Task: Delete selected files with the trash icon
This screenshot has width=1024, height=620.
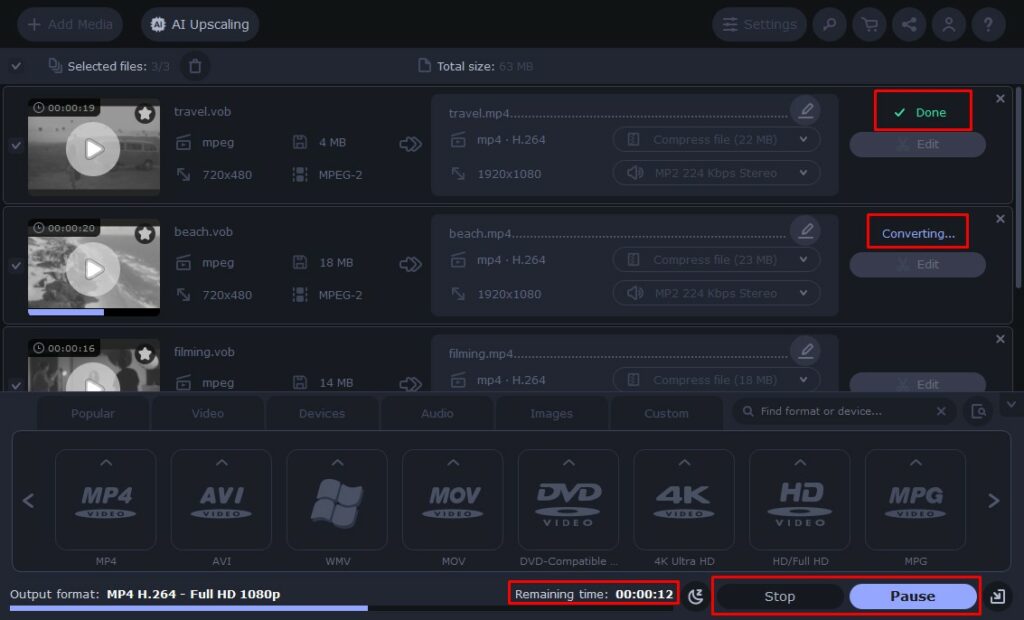Action: coord(195,66)
